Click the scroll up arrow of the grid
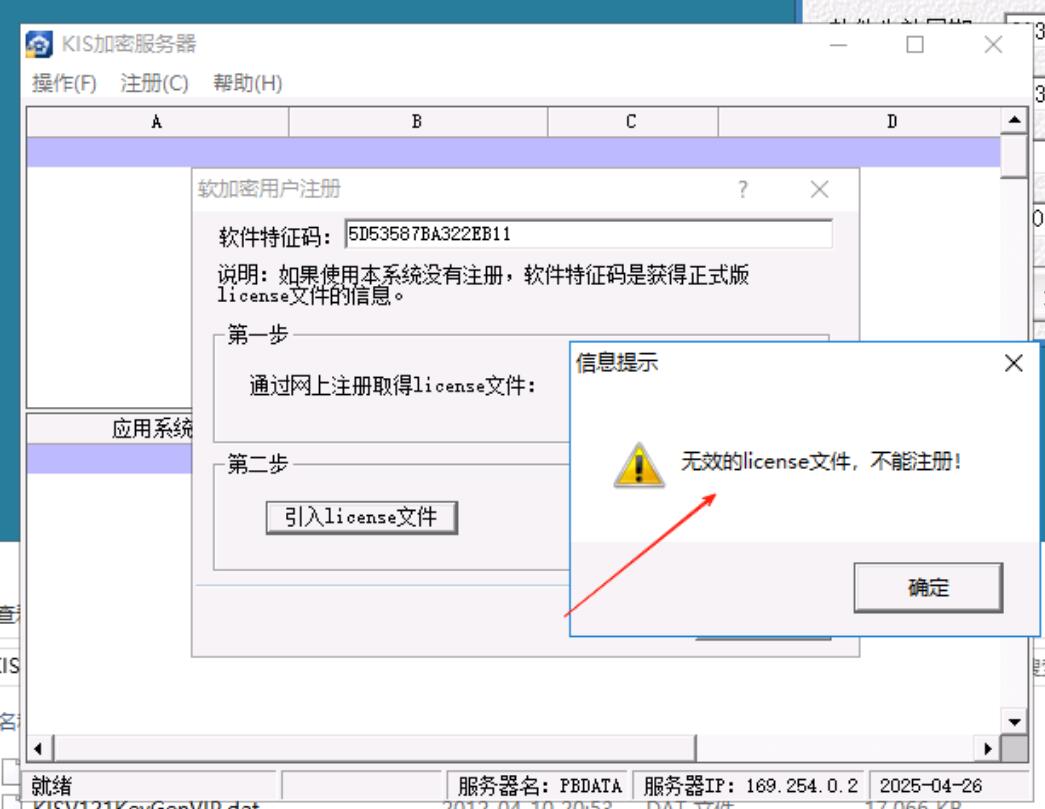 1014,121
